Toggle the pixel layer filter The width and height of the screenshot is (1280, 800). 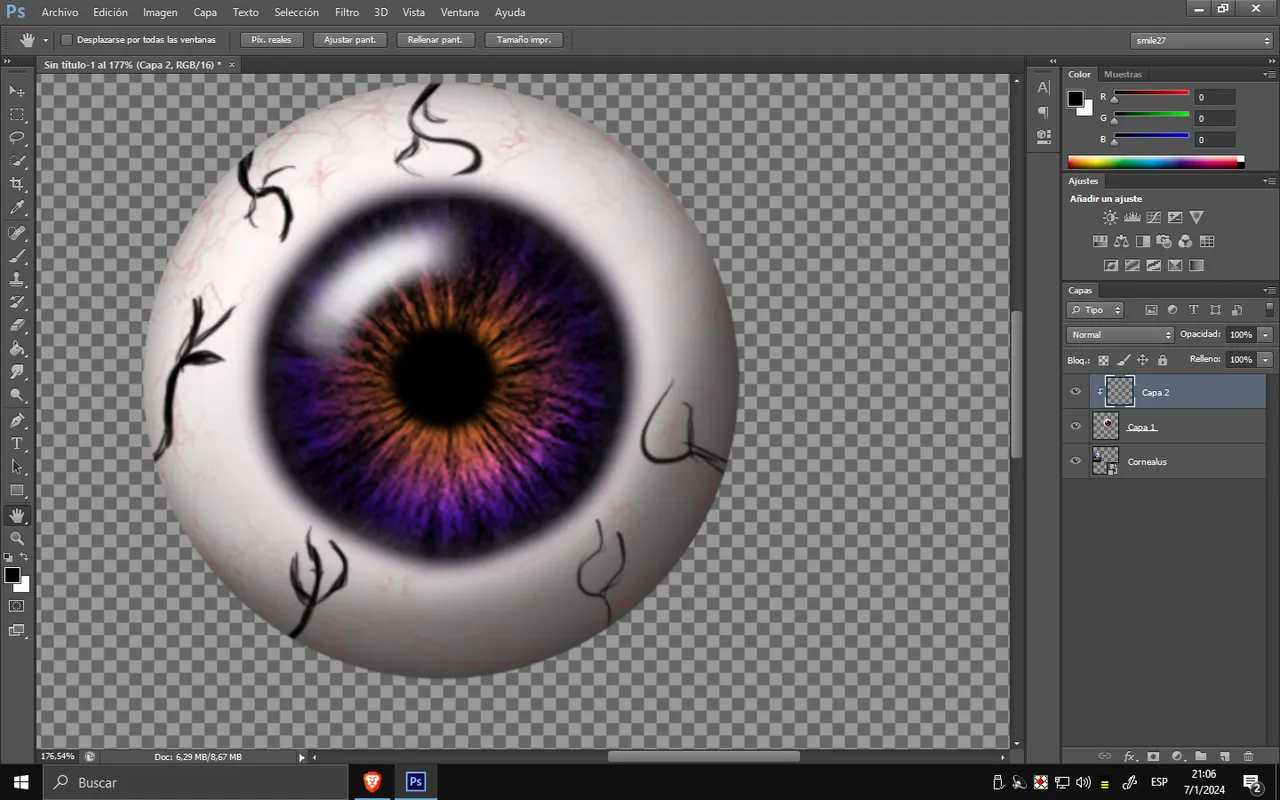1151,310
